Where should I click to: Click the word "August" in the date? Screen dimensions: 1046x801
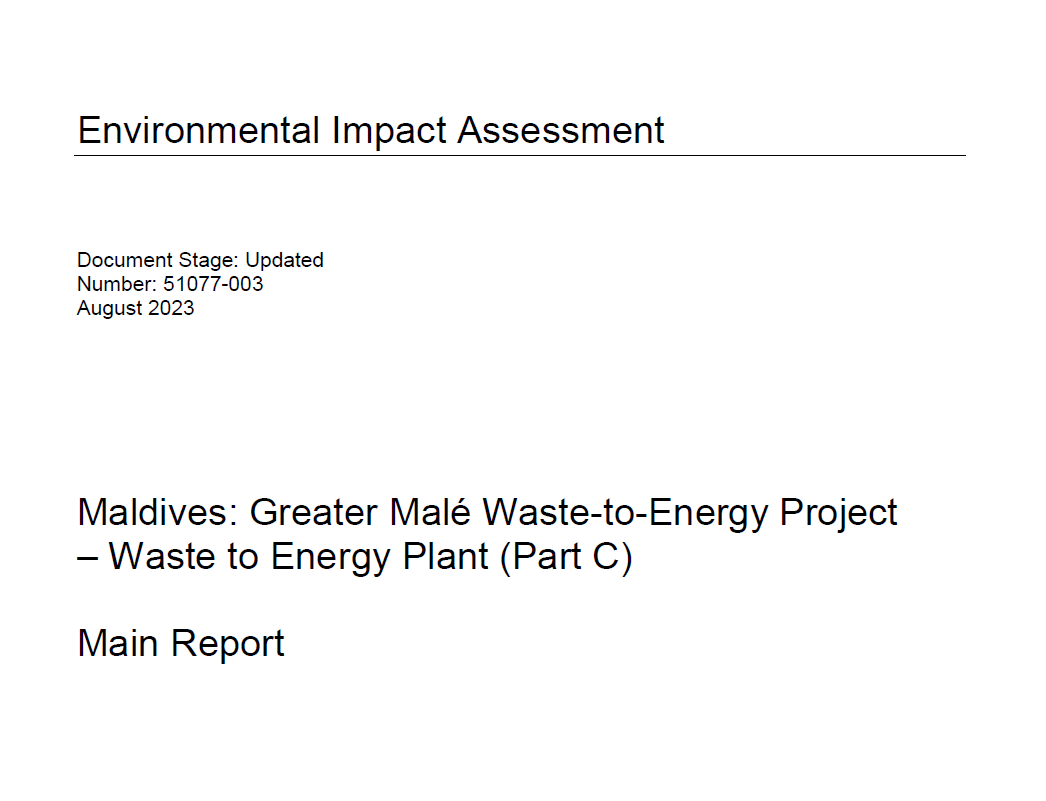(110, 308)
